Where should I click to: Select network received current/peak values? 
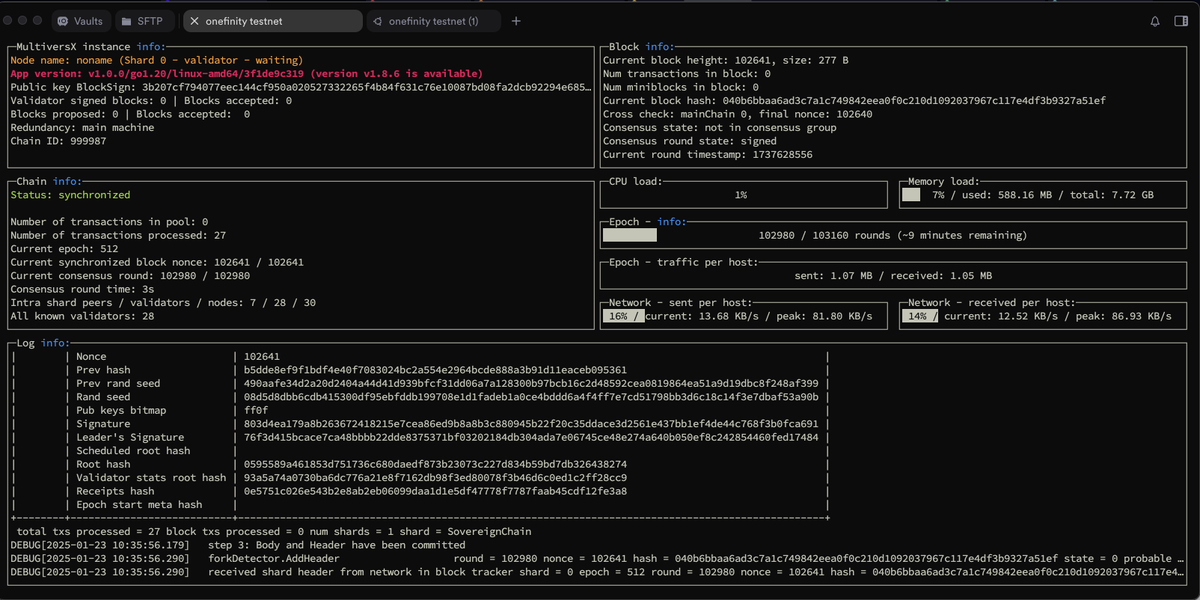1058,316
